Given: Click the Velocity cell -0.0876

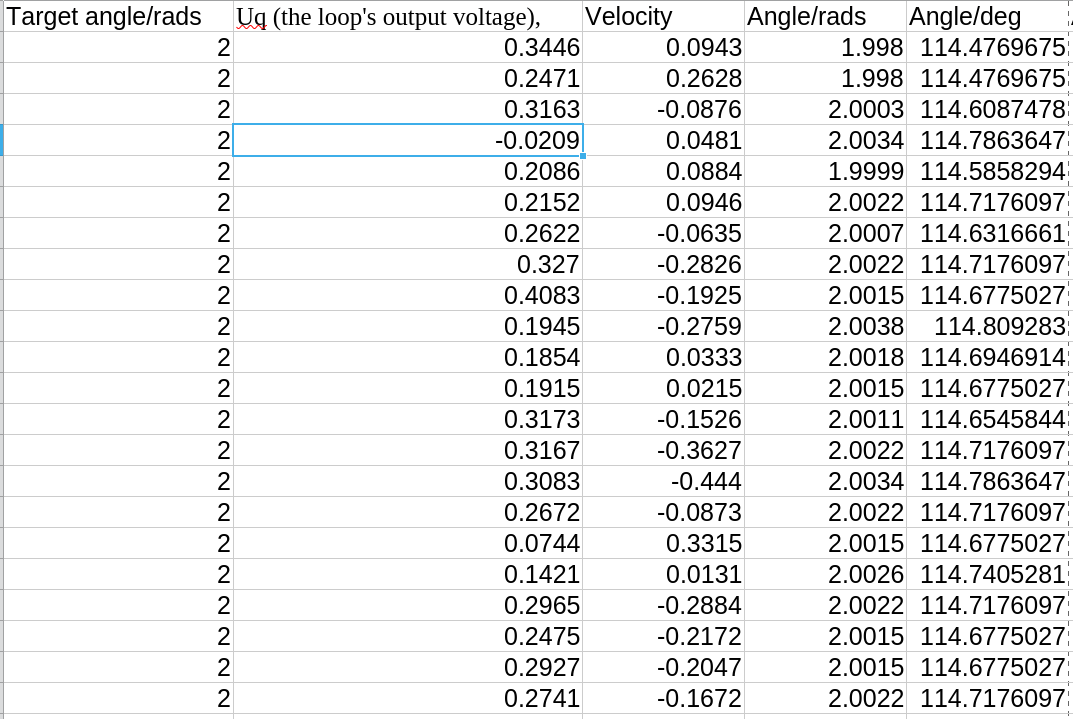Looking at the screenshot, I should [663, 109].
